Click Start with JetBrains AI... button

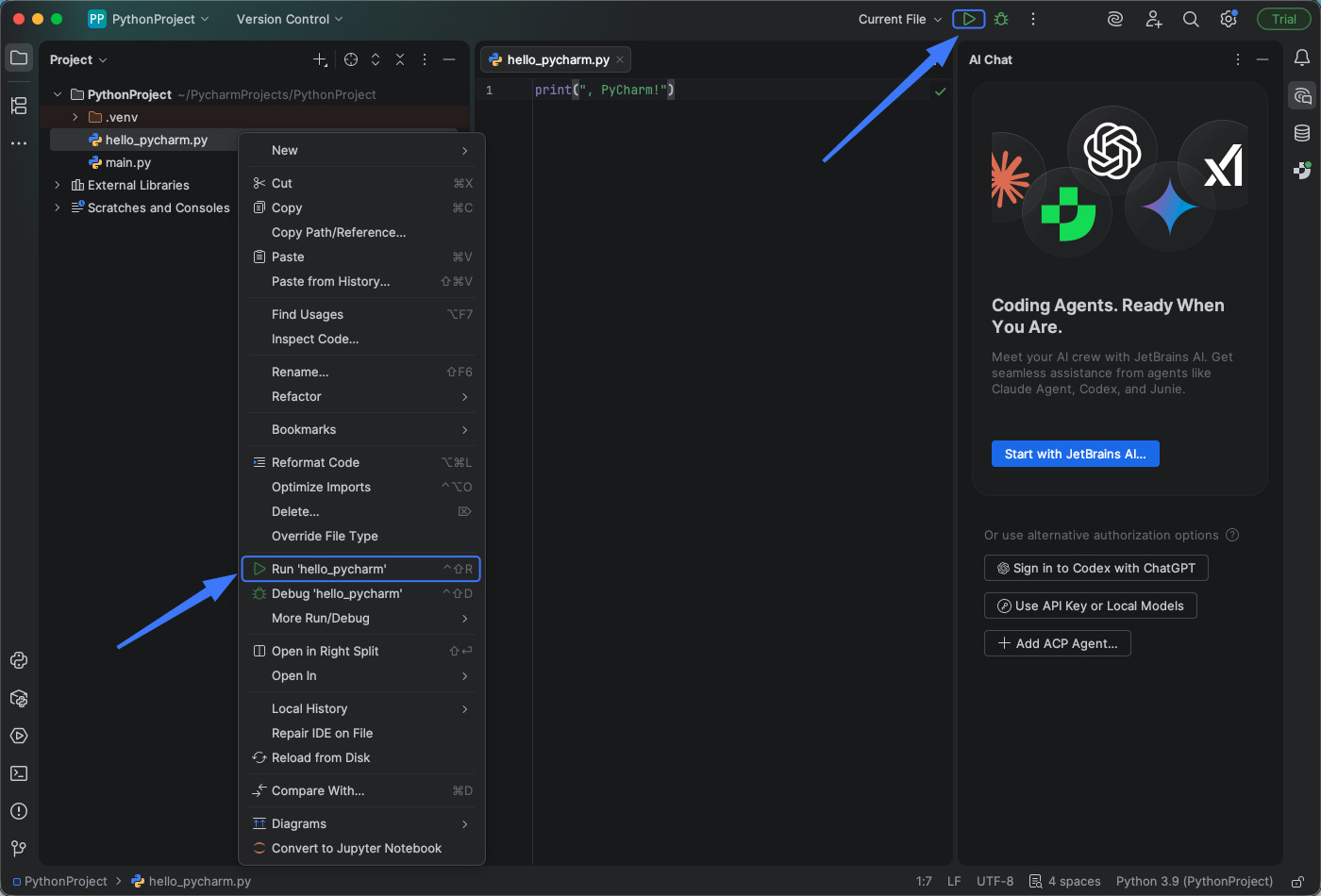(x=1075, y=454)
